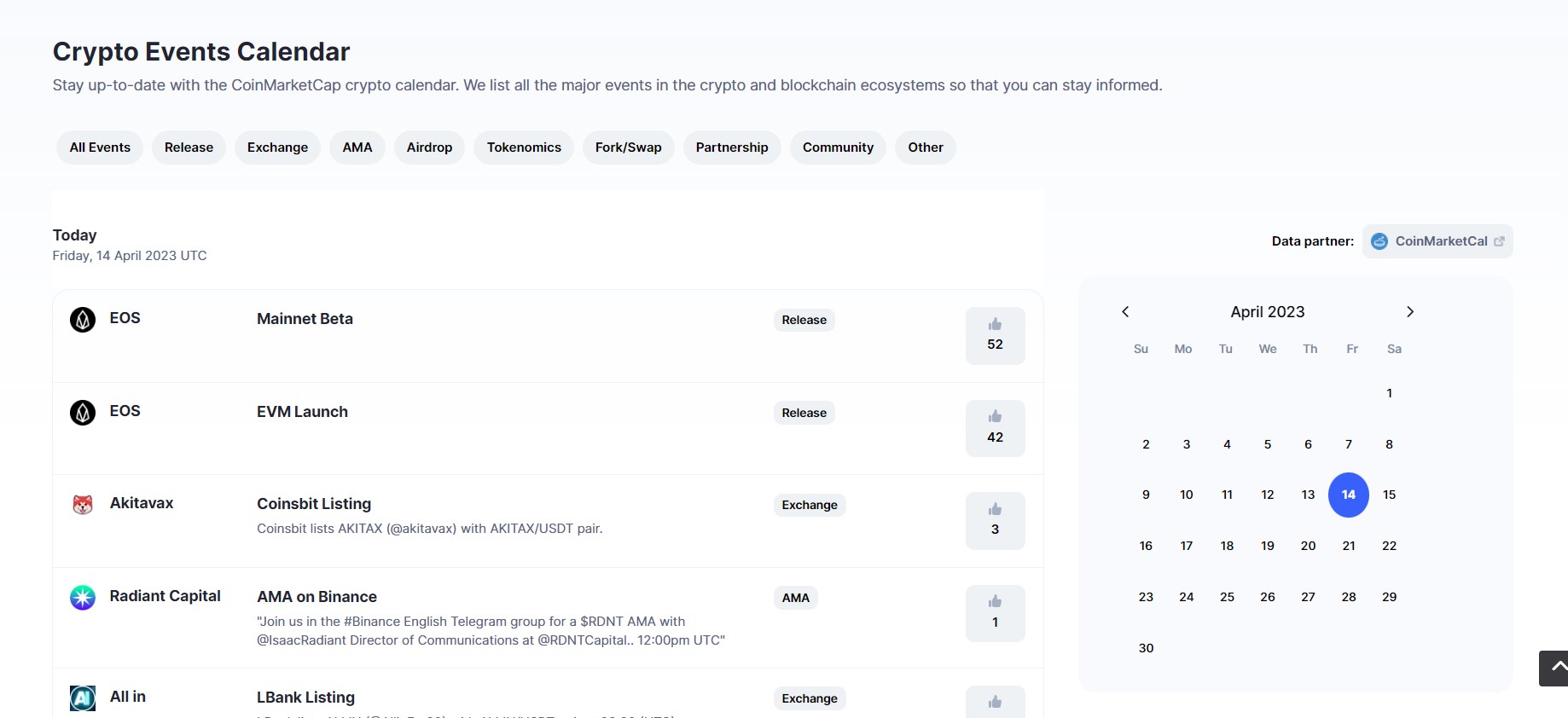Go to the next month in the calendar

click(1410, 312)
